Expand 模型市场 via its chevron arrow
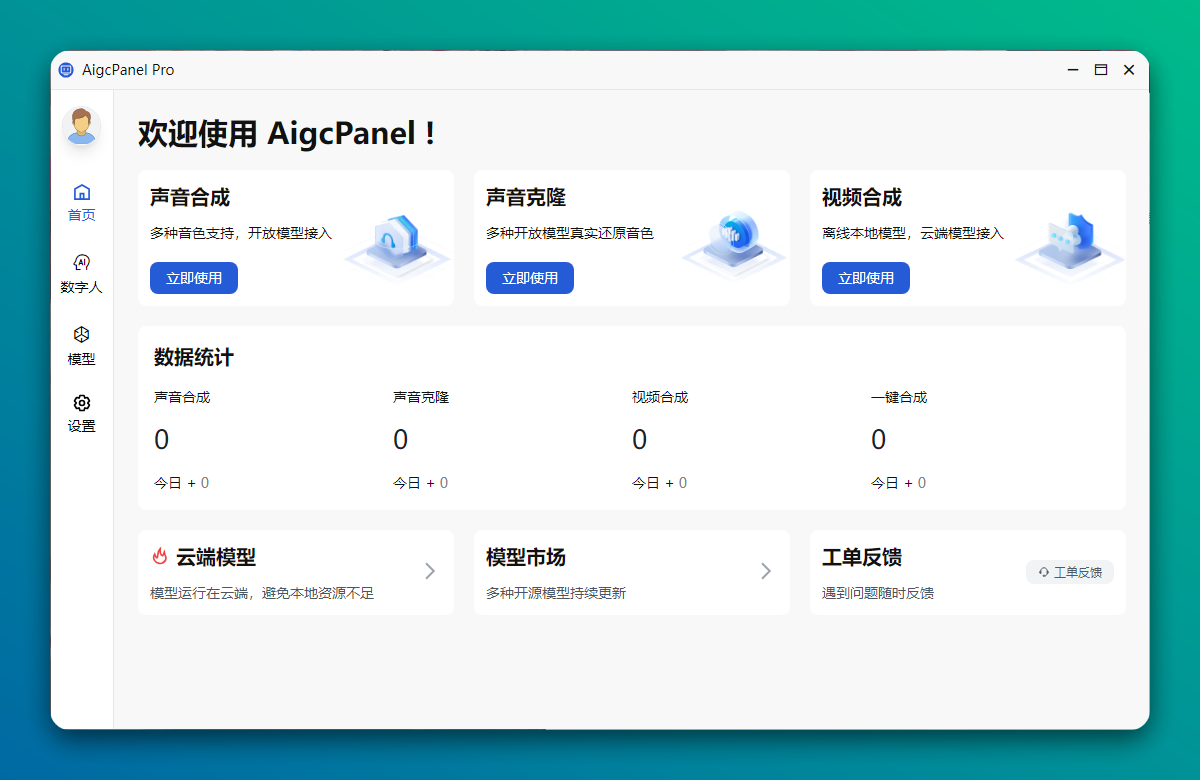This screenshot has height=780, width=1200. pyautogui.click(x=766, y=571)
